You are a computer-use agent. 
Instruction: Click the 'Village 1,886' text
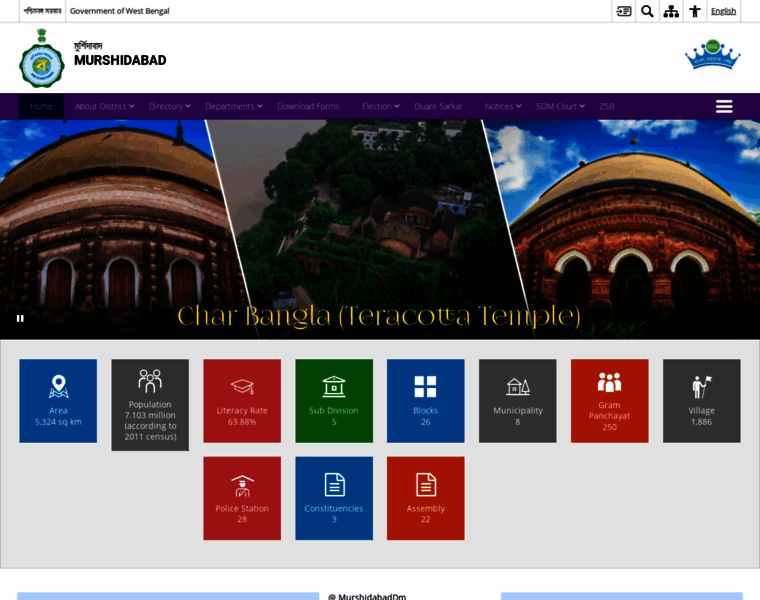701,416
